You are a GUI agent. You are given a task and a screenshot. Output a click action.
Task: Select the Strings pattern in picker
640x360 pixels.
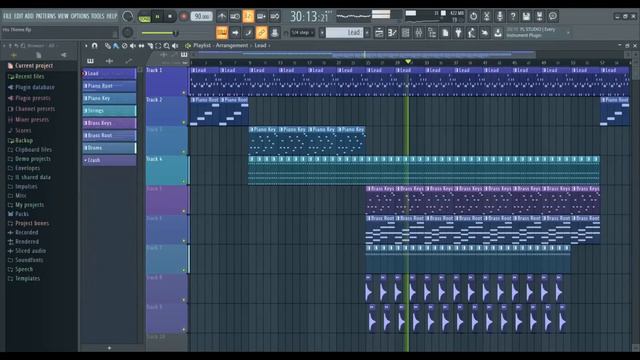coord(109,111)
